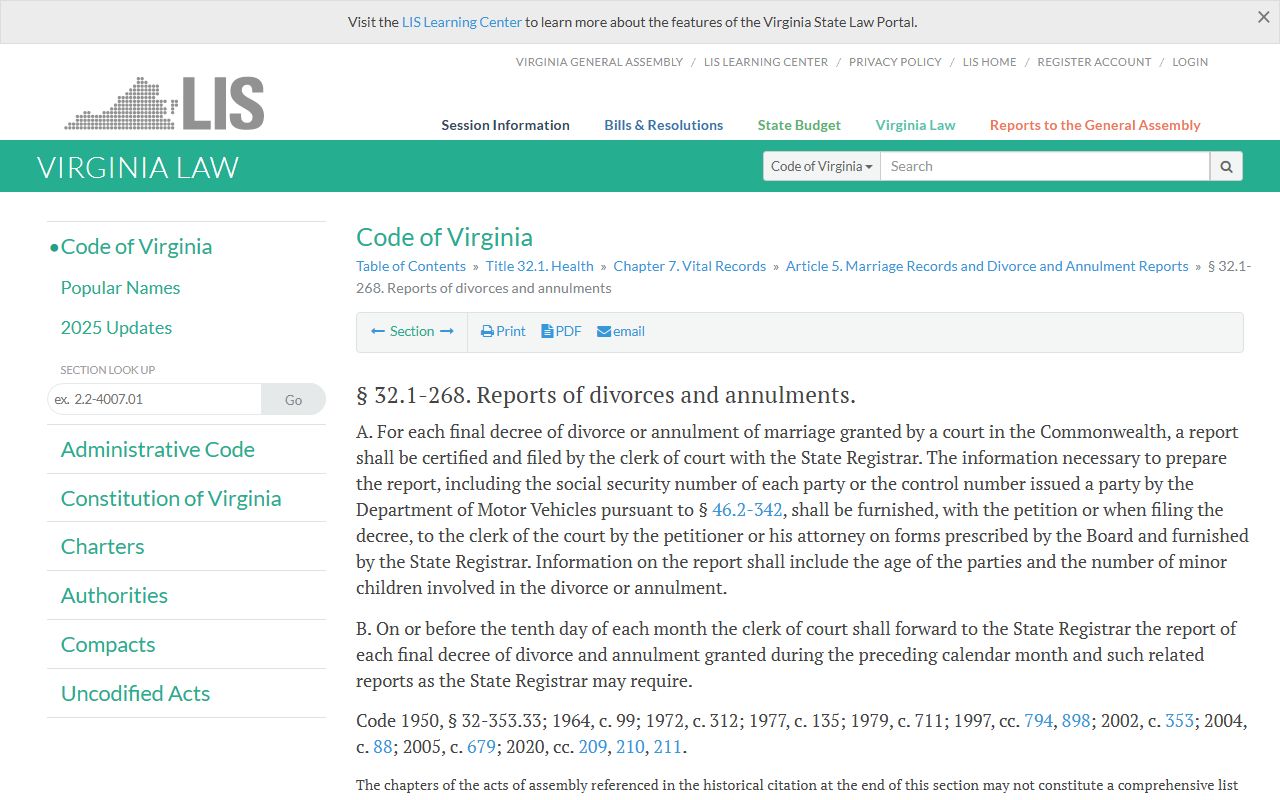The width and height of the screenshot is (1280, 800).
Task: Click the Login link
Action: 1190,62
